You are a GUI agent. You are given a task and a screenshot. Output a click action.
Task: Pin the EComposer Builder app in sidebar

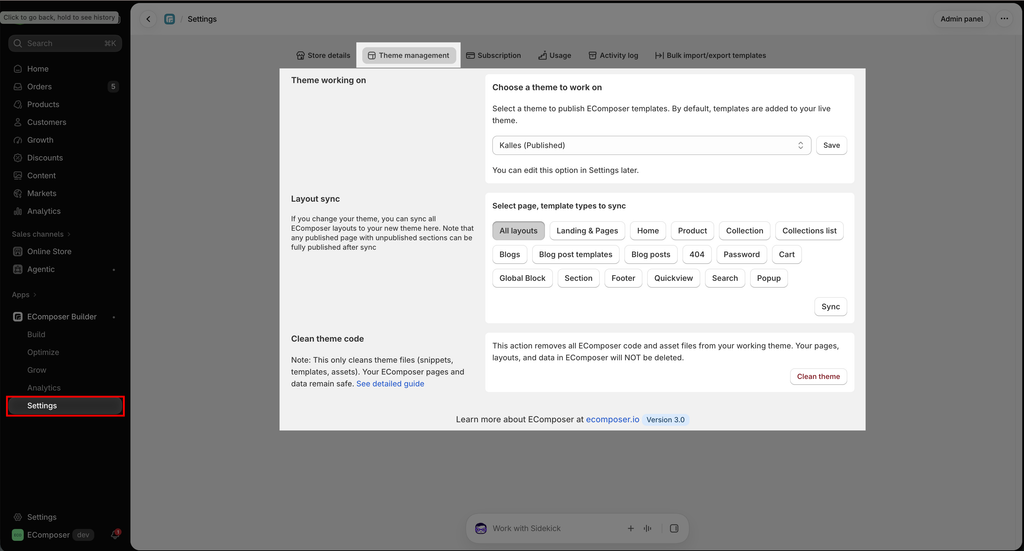114,317
